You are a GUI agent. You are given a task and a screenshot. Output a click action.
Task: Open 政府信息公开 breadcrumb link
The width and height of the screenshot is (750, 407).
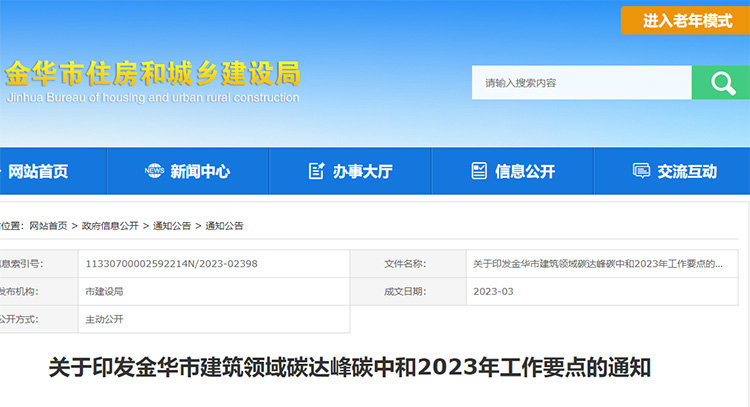110,226
